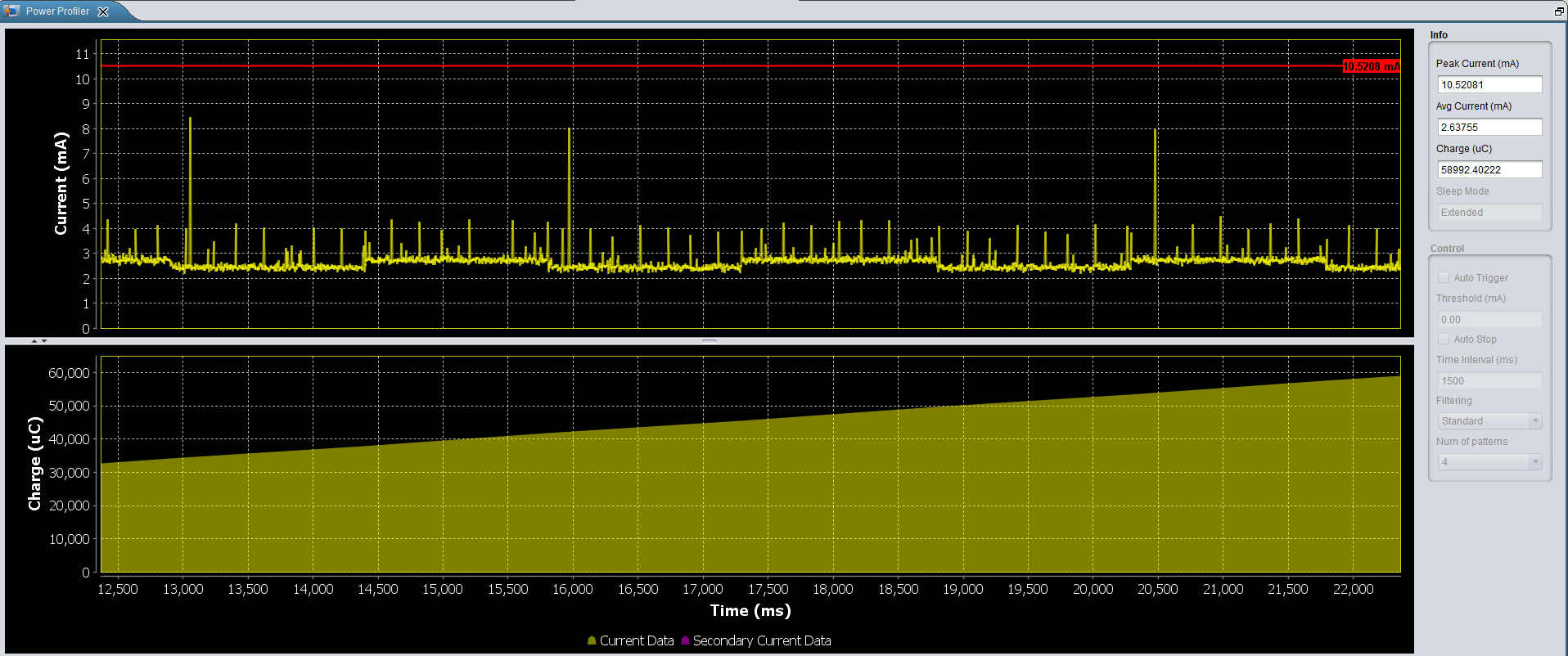The width and height of the screenshot is (1568, 656).
Task: Click the 60,000 charge axis tick label
Action: 69,373
